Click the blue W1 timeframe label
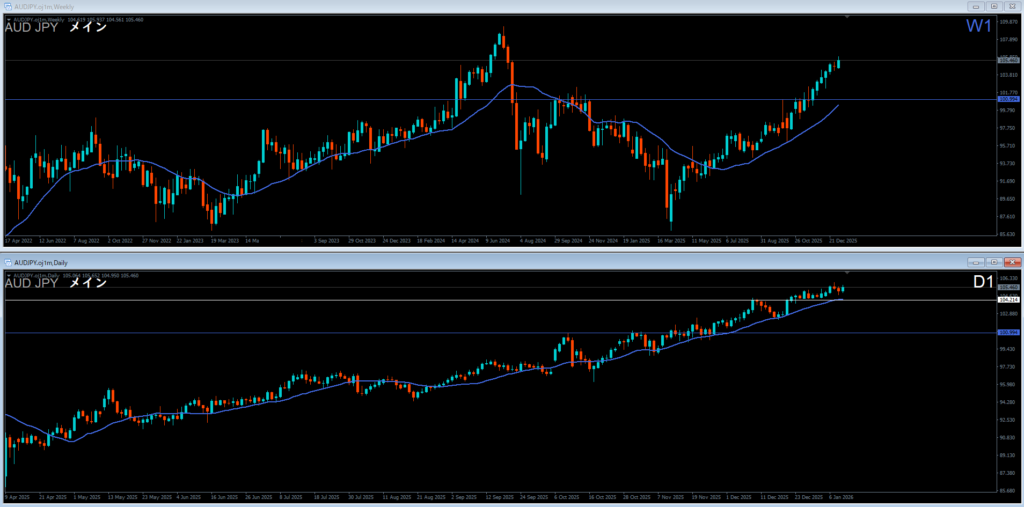This screenshot has height=507, width=1024. 977,27
